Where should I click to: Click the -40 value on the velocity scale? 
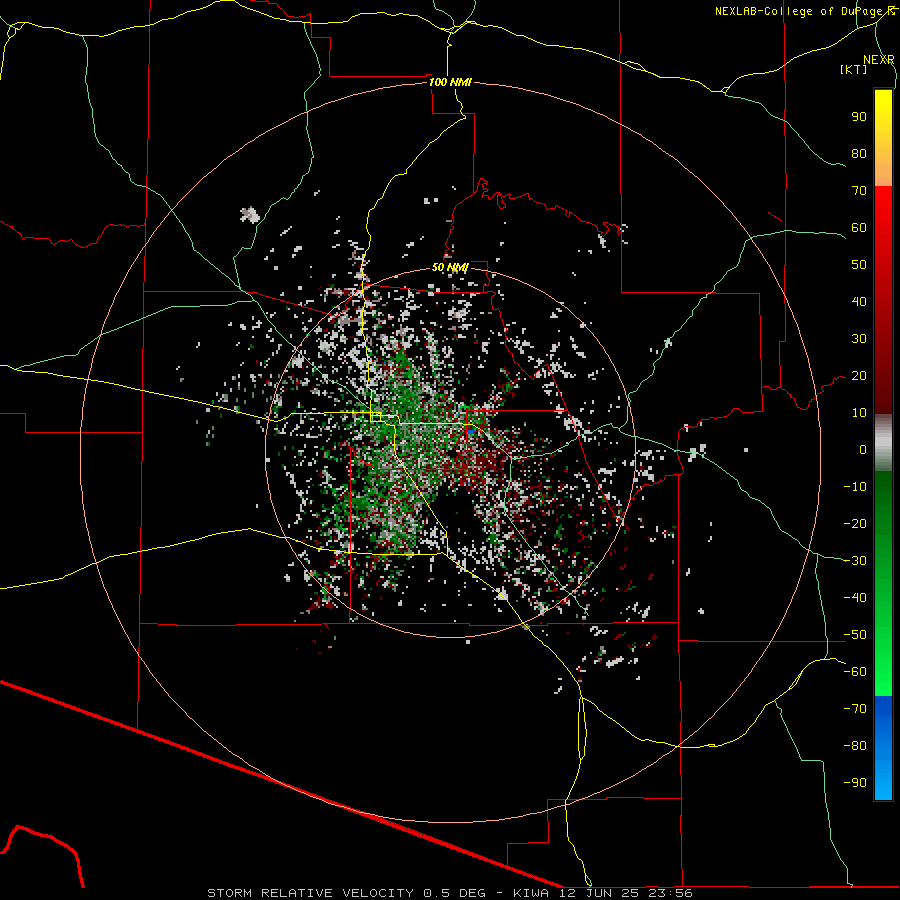click(855, 598)
